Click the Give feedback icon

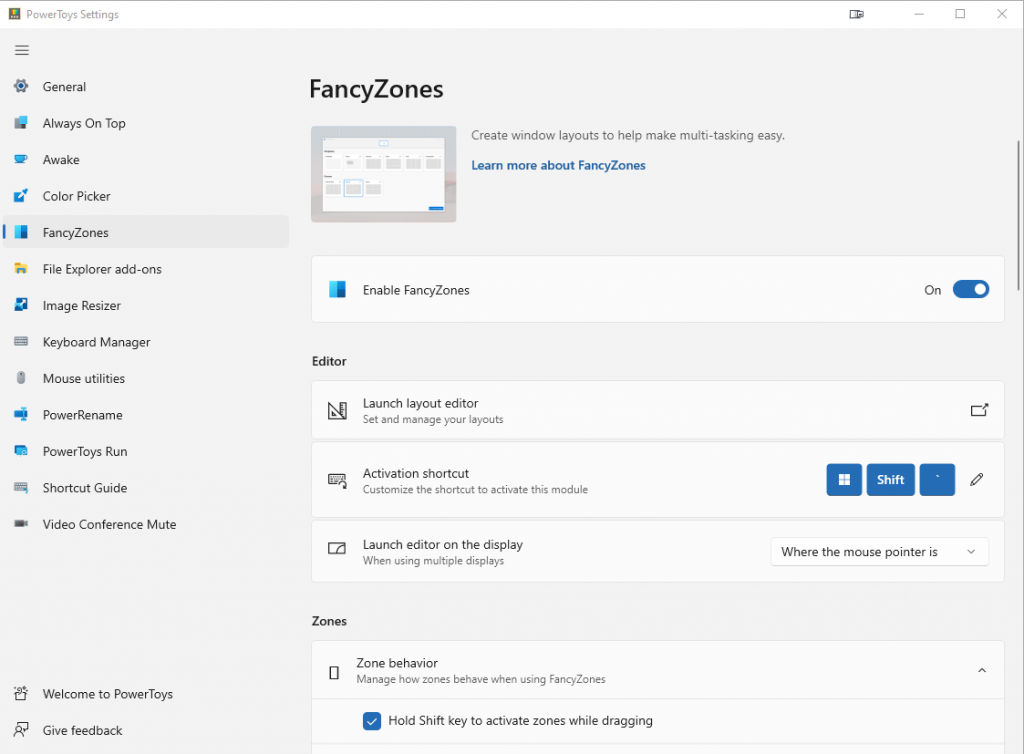click(21, 730)
